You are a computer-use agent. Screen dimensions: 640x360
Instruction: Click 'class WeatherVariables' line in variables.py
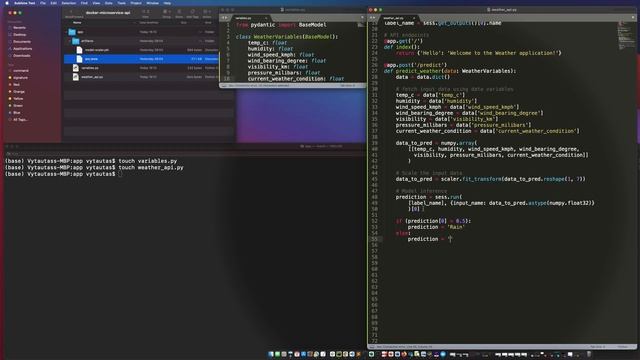pyautogui.click(x=287, y=37)
